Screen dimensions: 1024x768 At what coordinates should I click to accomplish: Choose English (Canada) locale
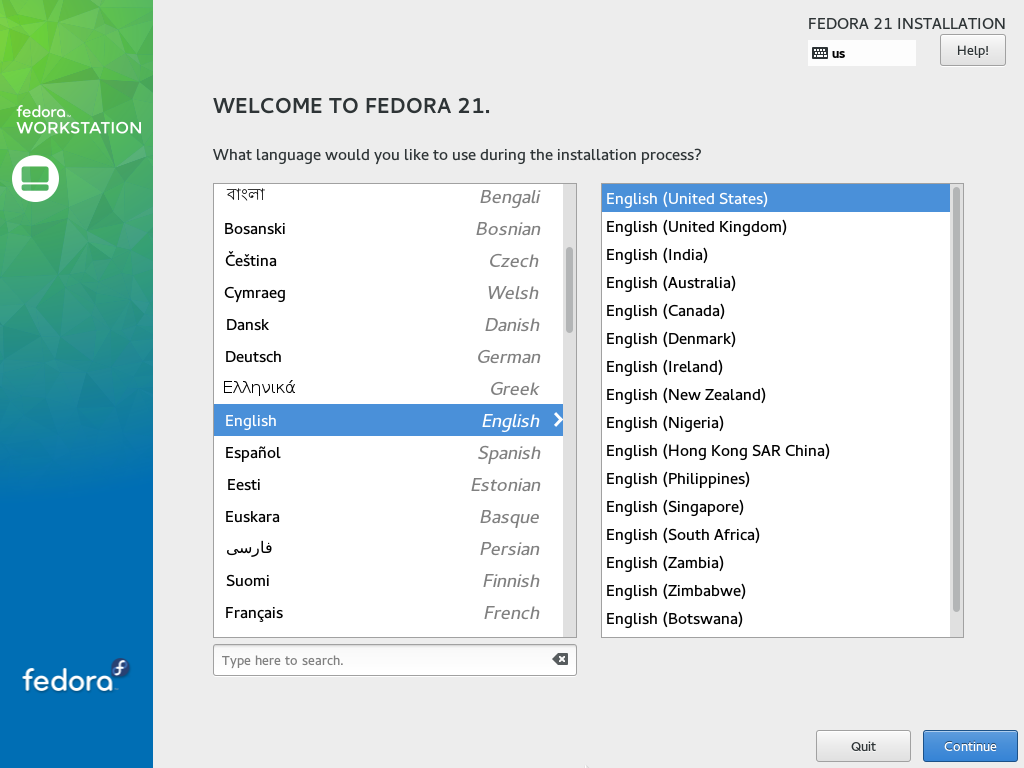click(x=700, y=310)
